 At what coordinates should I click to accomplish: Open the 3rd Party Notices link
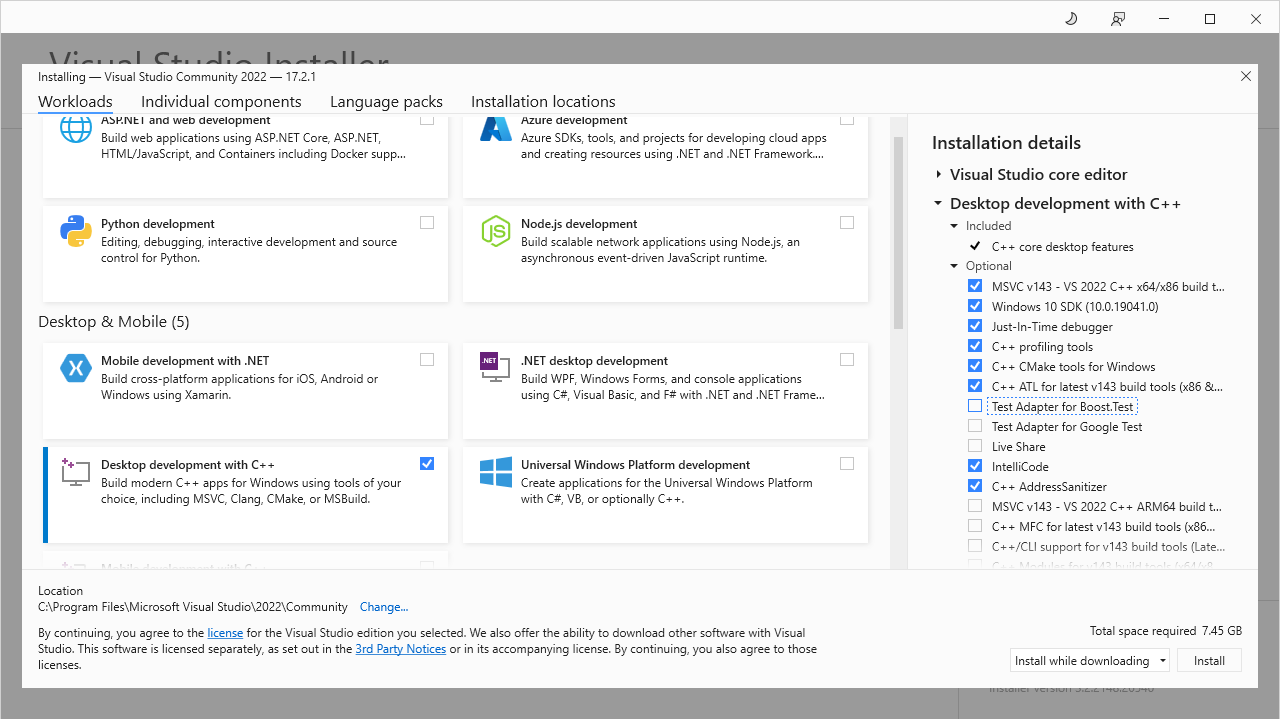(x=400, y=649)
